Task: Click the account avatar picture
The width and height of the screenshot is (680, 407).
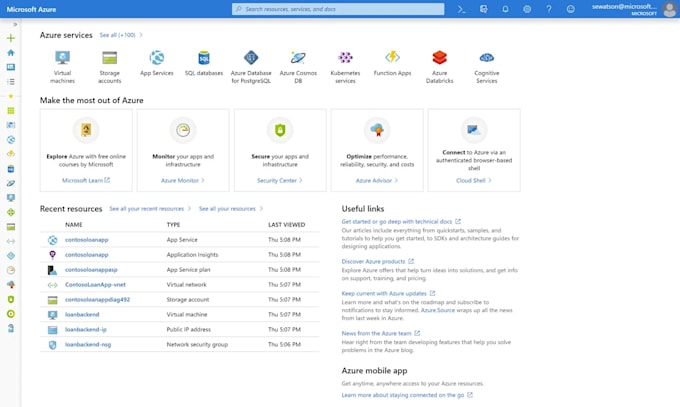Action: (669, 9)
